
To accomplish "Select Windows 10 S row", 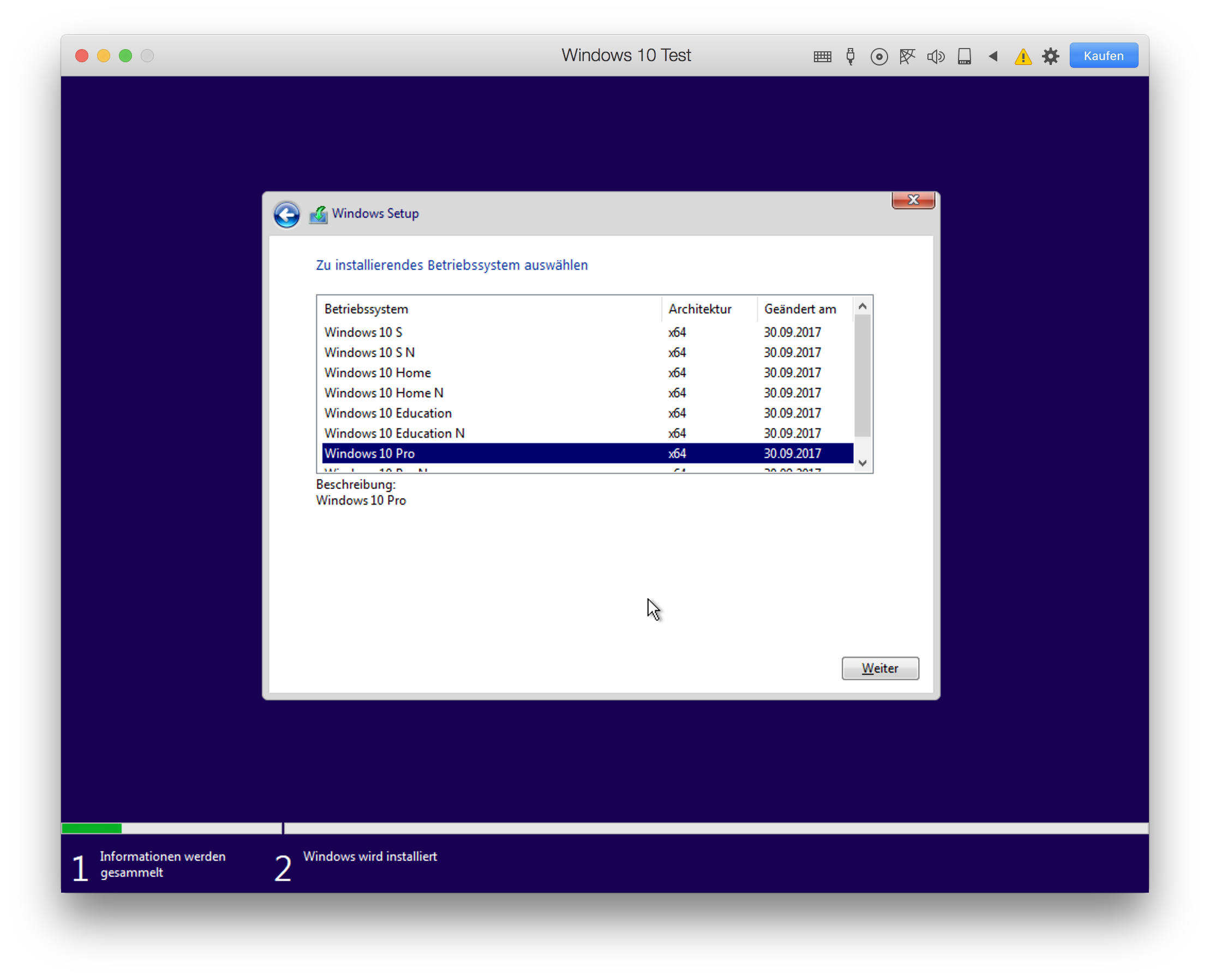I will (x=588, y=332).
